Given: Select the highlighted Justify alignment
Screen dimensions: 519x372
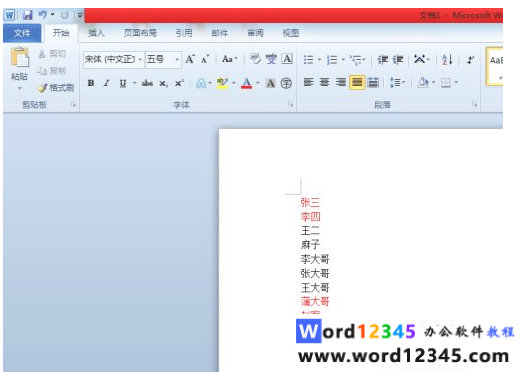Looking at the screenshot, I should tap(357, 82).
